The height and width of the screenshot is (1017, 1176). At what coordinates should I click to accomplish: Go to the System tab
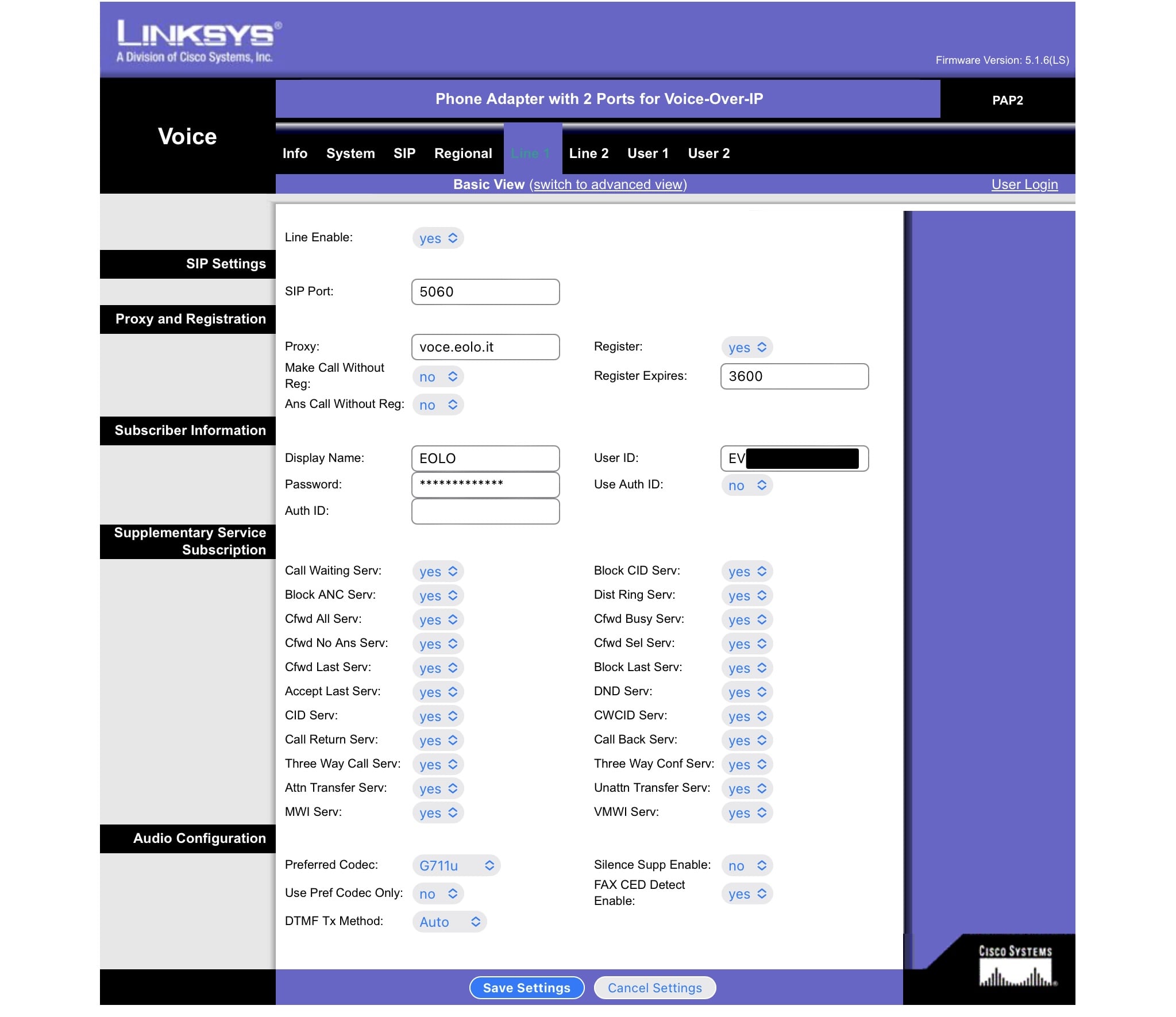(350, 153)
